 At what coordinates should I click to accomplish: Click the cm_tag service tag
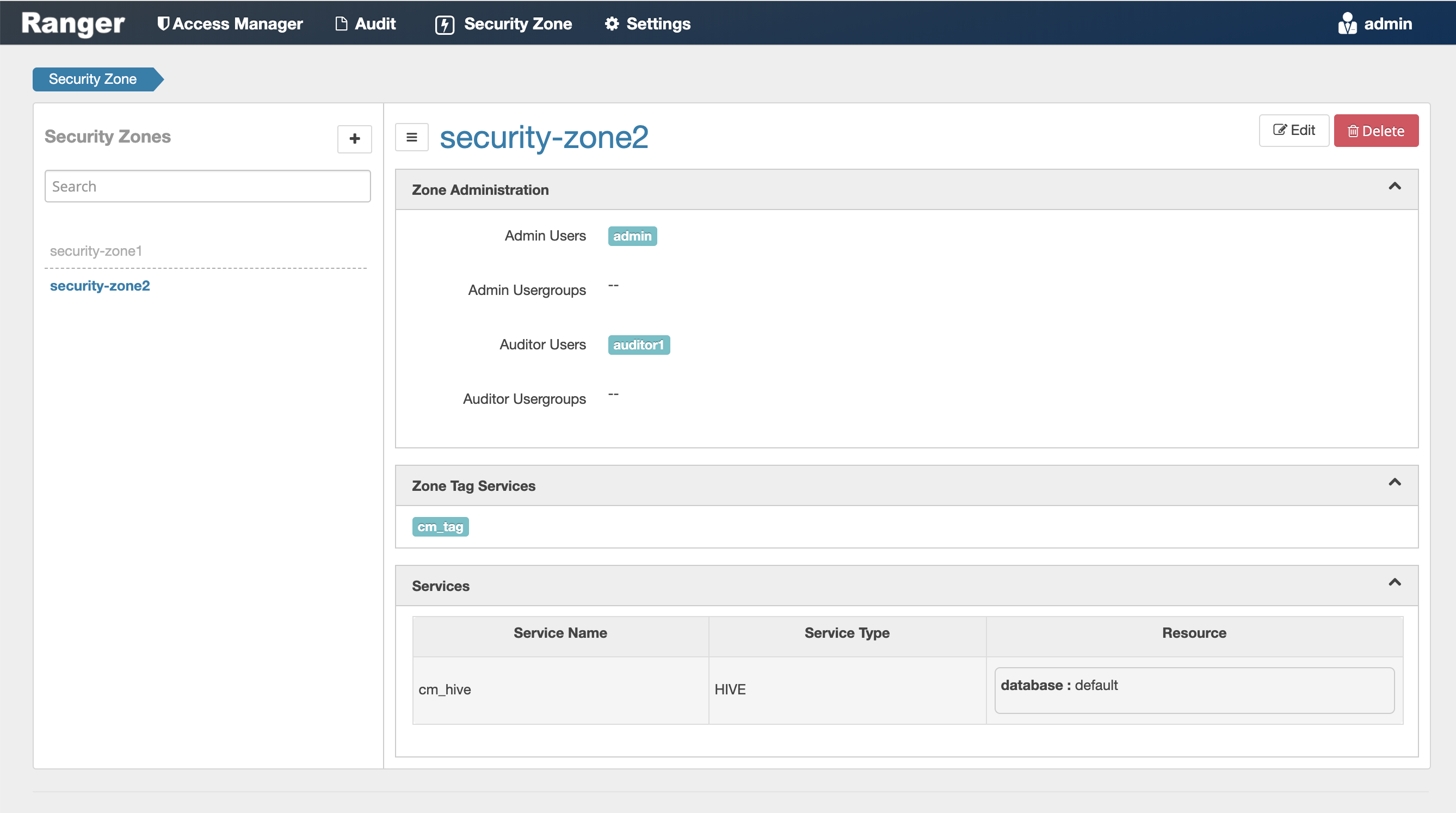(440, 526)
